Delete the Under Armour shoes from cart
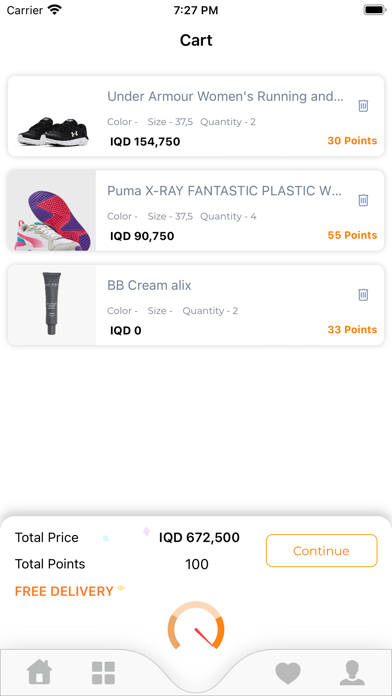The width and height of the screenshot is (392, 696). pos(363,106)
